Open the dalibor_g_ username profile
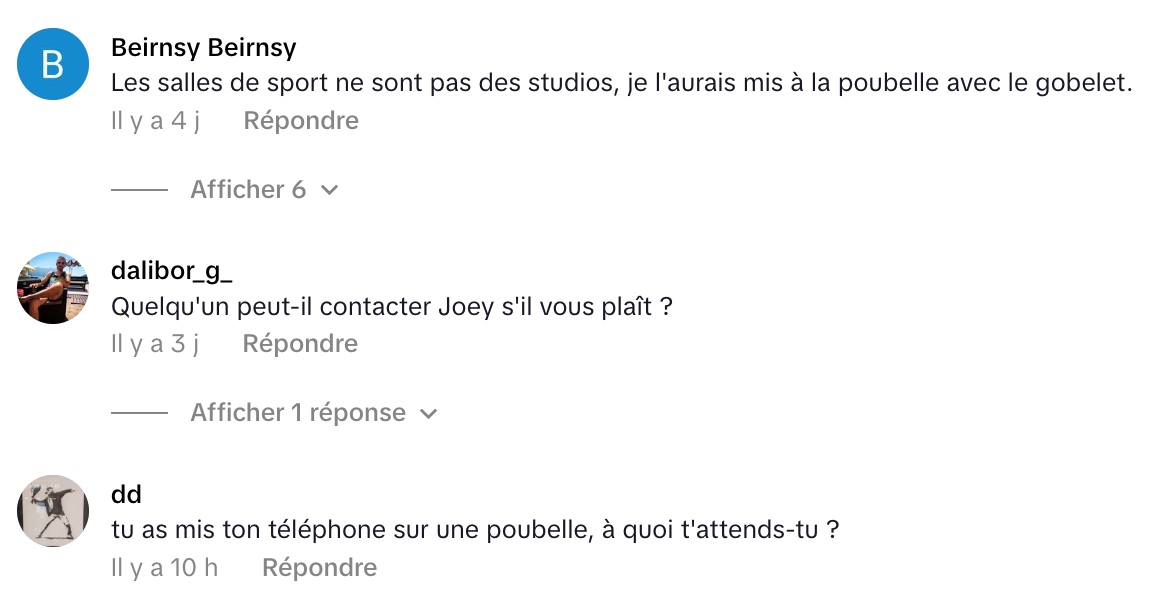Image resolution: width=1154 pixels, height=610 pixels. click(x=171, y=271)
